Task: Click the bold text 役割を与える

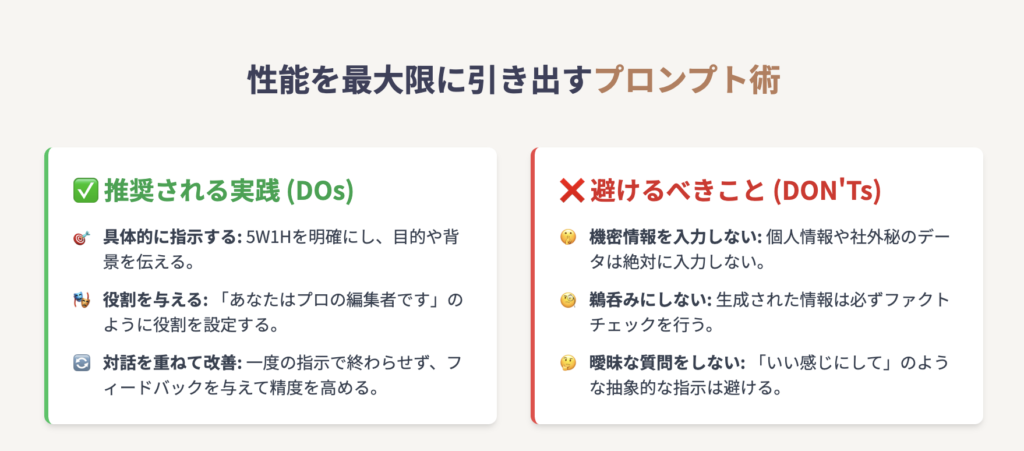Action: 155,300
